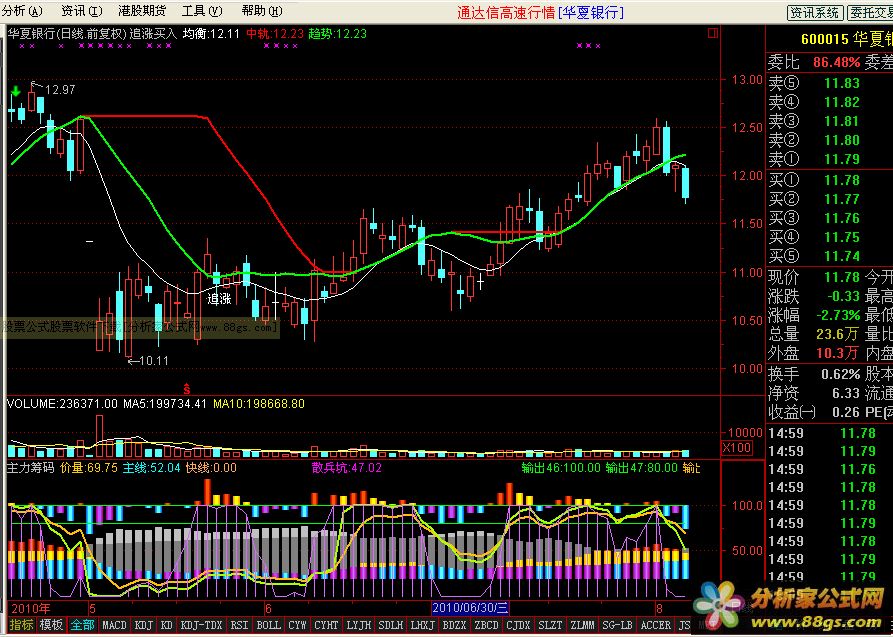Click the 换手 0.62% value
The image size is (893, 637).
[x=840, y=374]
